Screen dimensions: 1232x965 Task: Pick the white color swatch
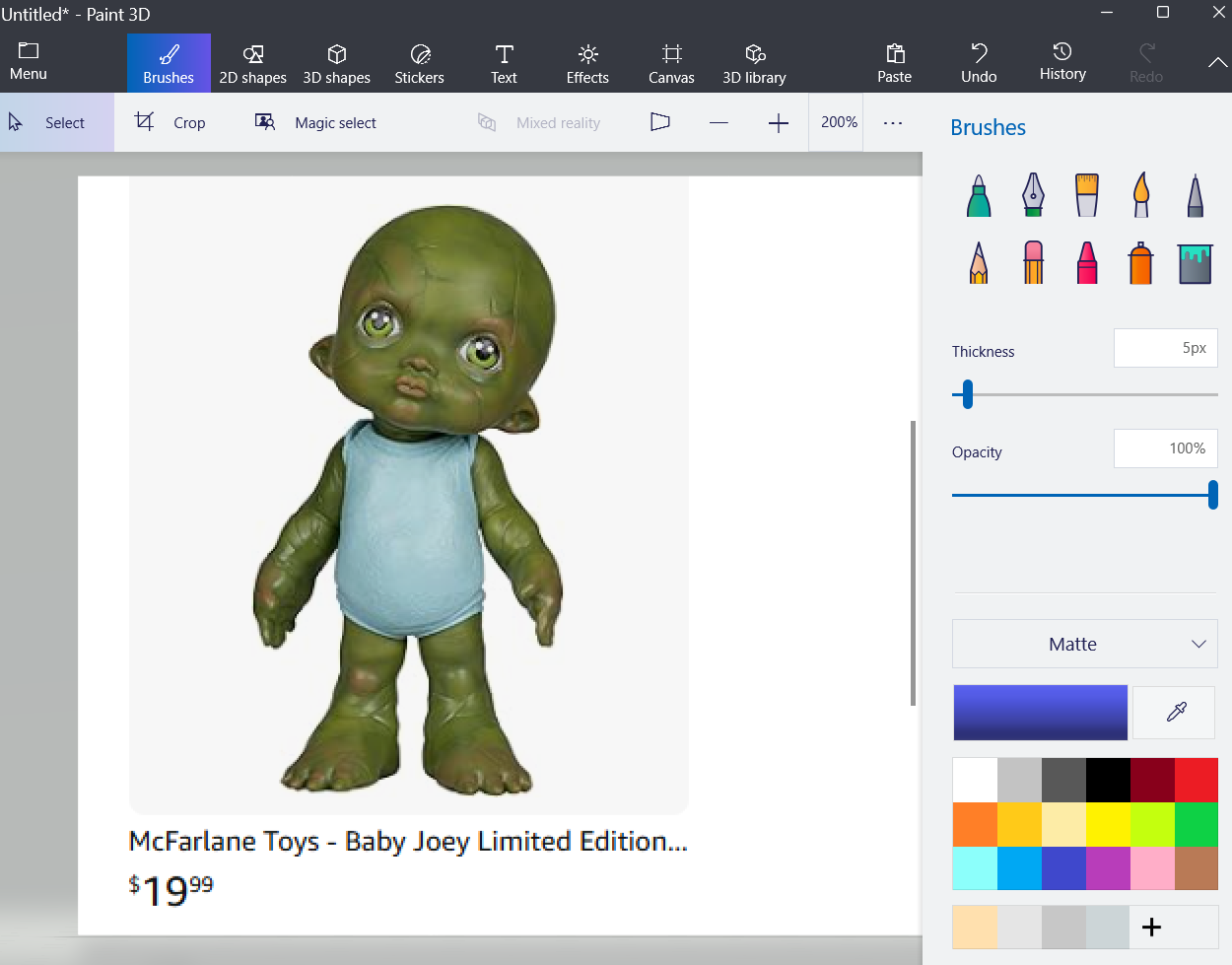click(x=975, y=781)
